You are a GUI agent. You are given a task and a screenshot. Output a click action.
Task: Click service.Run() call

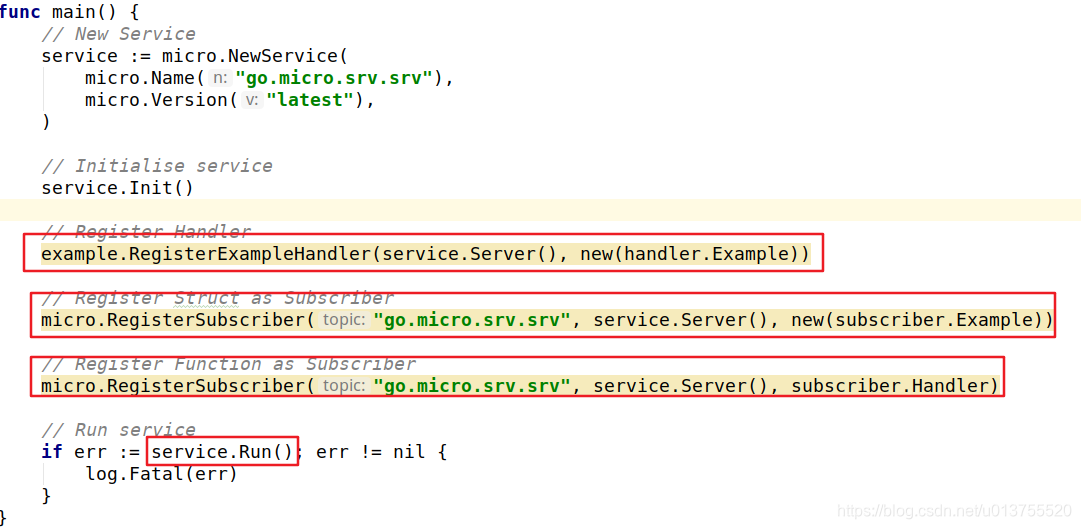pyautogui.click(x=222, y=452)
